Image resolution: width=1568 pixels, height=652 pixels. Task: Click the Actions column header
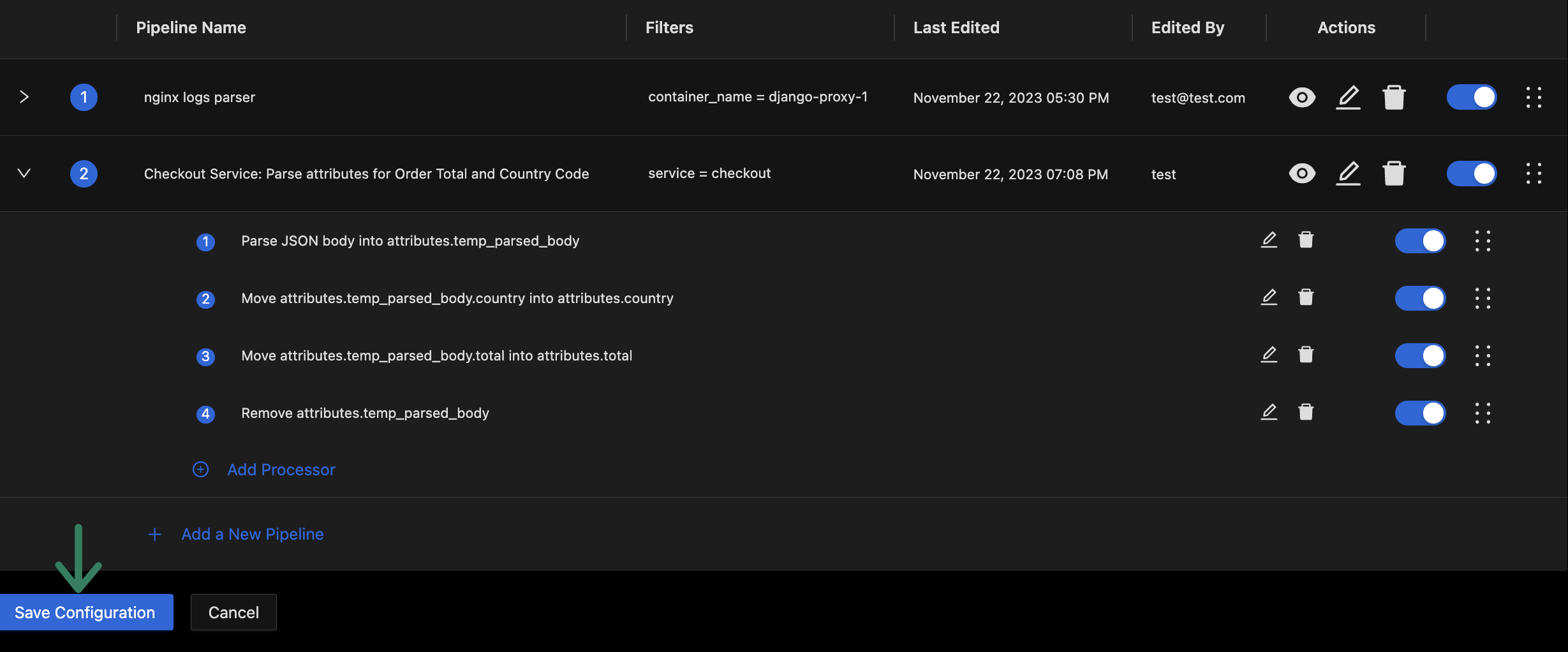(1346, 28)
